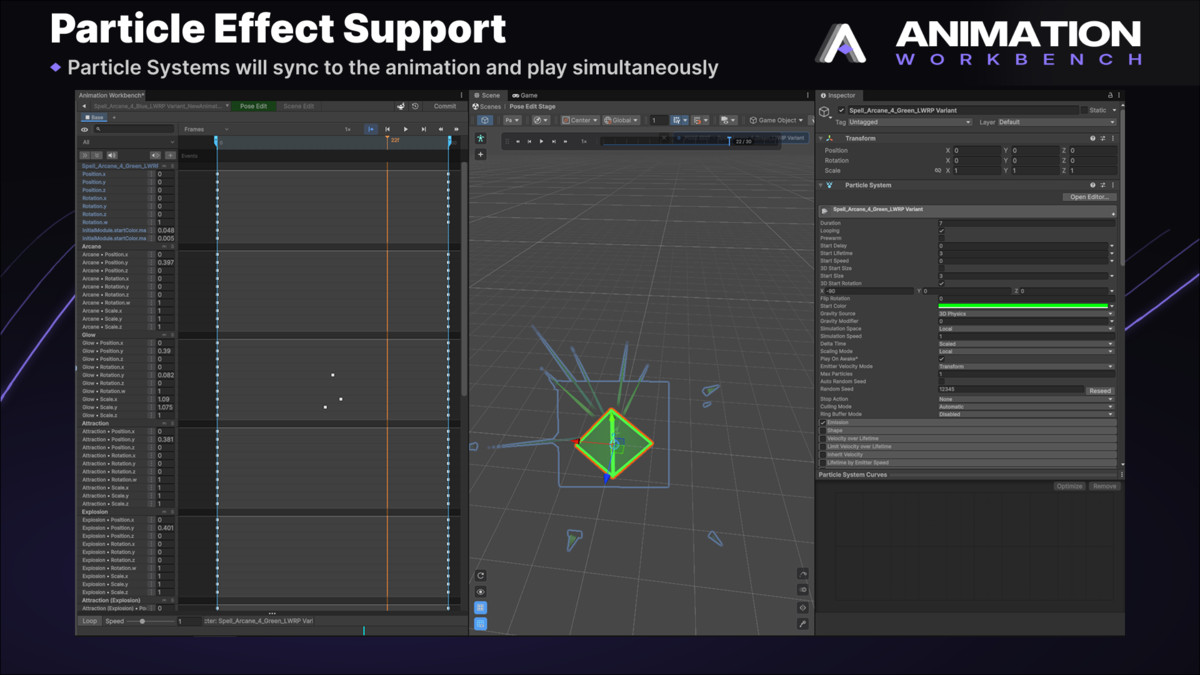Image resolution: width=1200 pixels, height=675 pixels.
Task: Go back with the left arrow by clip name
Action: click(84, 106)
